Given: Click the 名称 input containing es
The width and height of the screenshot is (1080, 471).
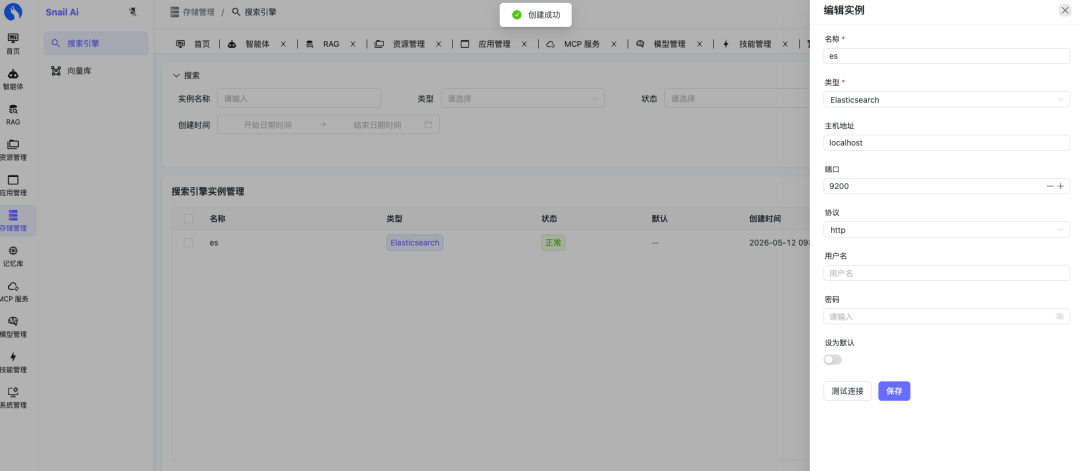Looking at the screenshot, I should click(x=946, y=56).
